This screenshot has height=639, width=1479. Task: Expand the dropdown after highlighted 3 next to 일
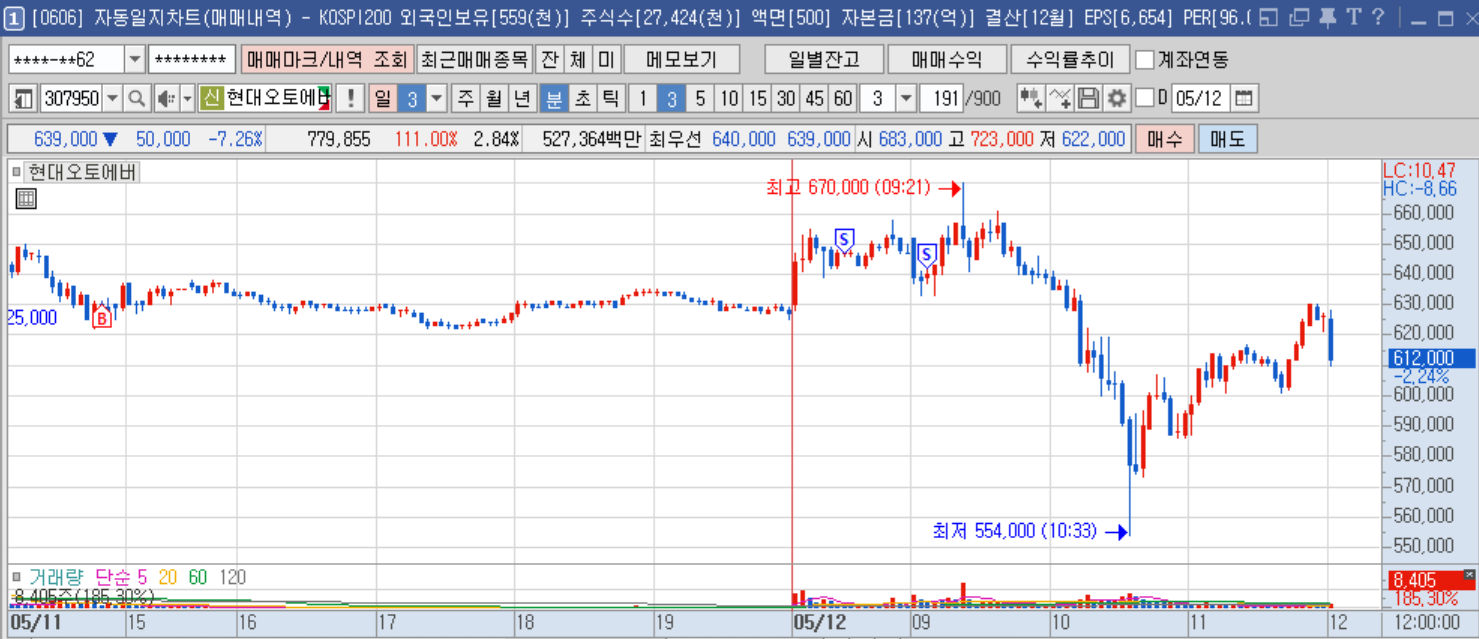[437, 98]
